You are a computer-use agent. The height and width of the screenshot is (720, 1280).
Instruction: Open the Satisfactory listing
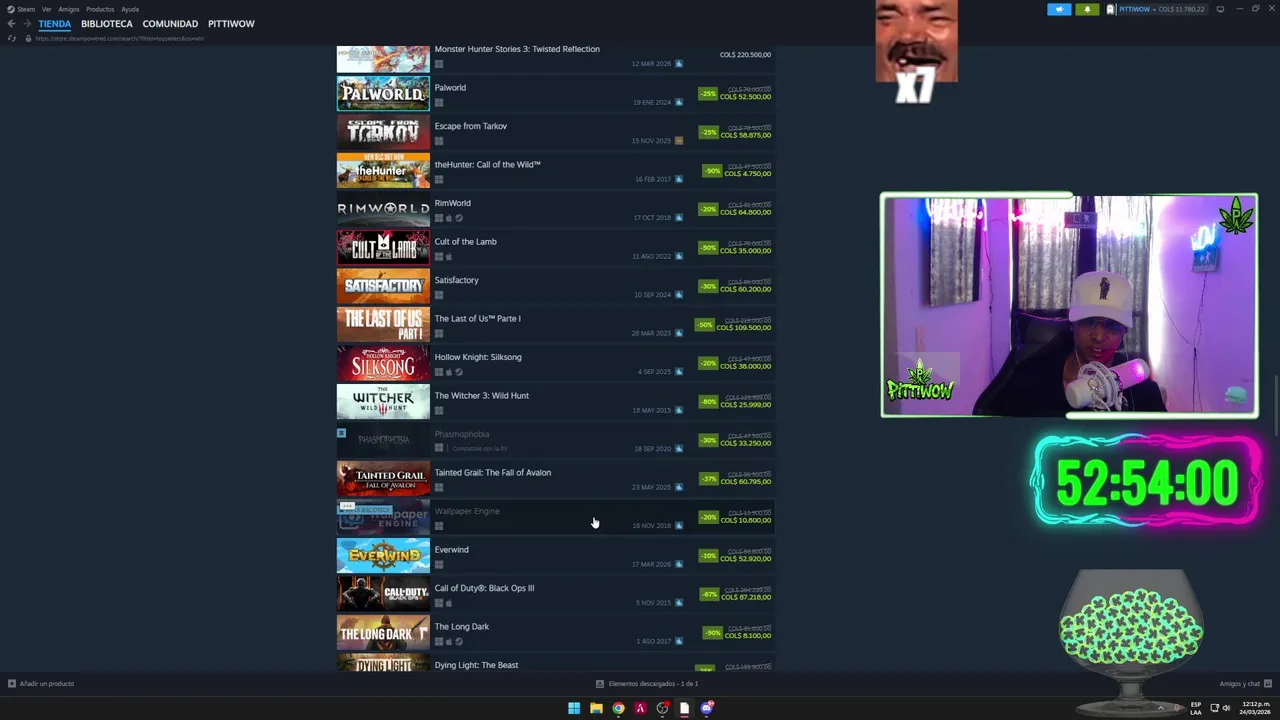pyautogui.click(x=556, y=287)
